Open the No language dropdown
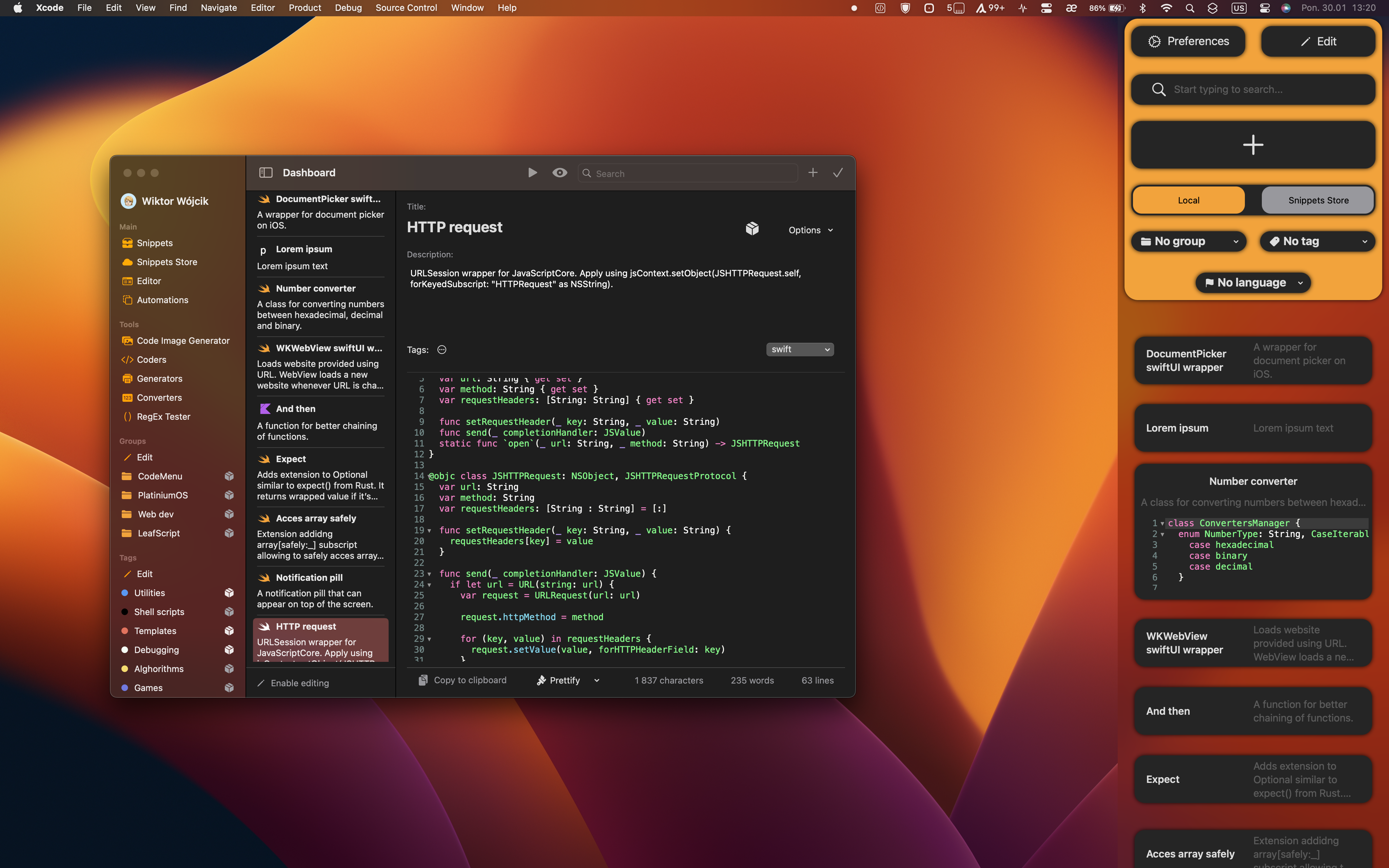 [x=1253, y=282]
